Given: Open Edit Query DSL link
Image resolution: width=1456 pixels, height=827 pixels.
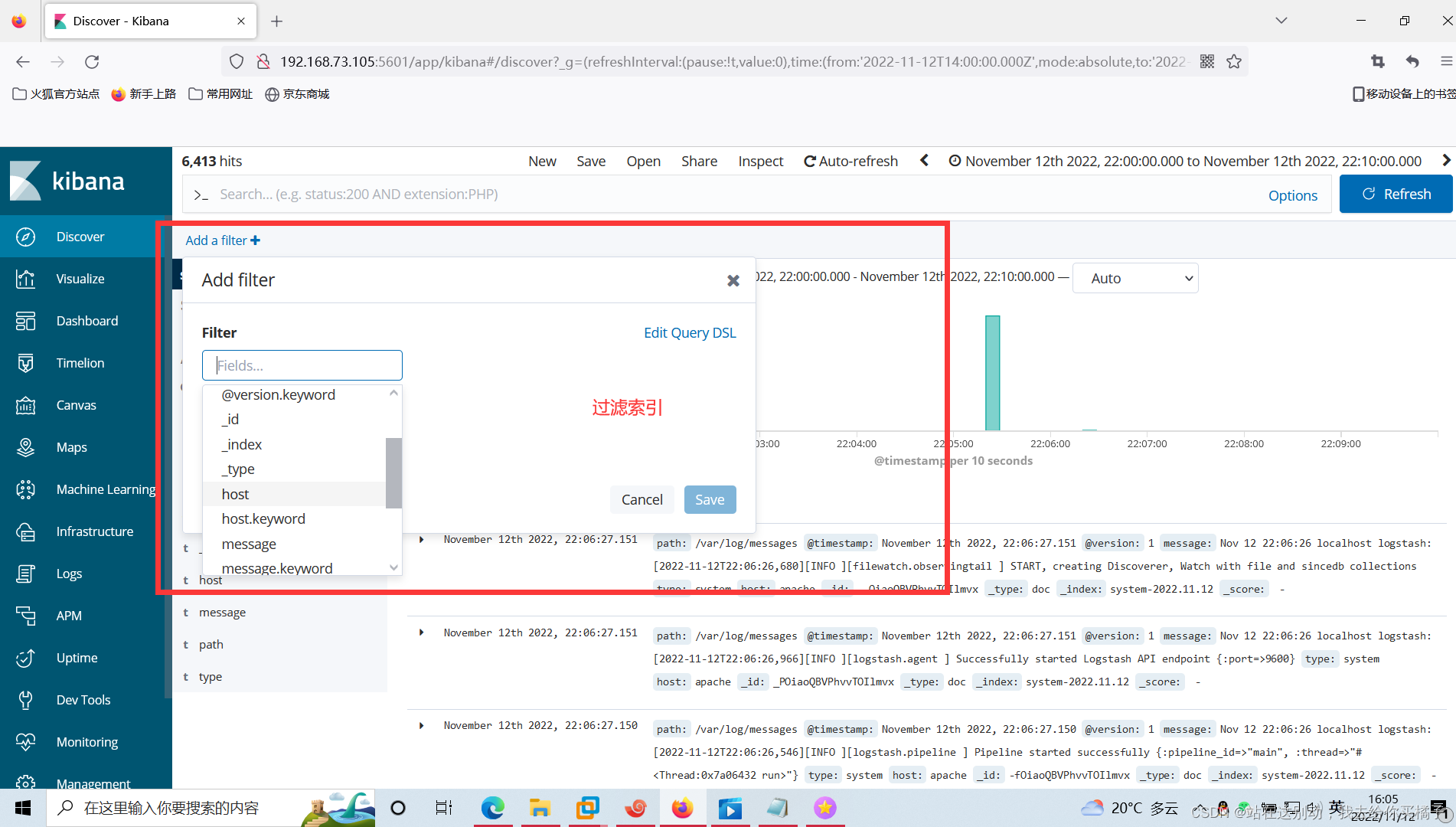Looking at the screenshot, I should click(689, 332).
